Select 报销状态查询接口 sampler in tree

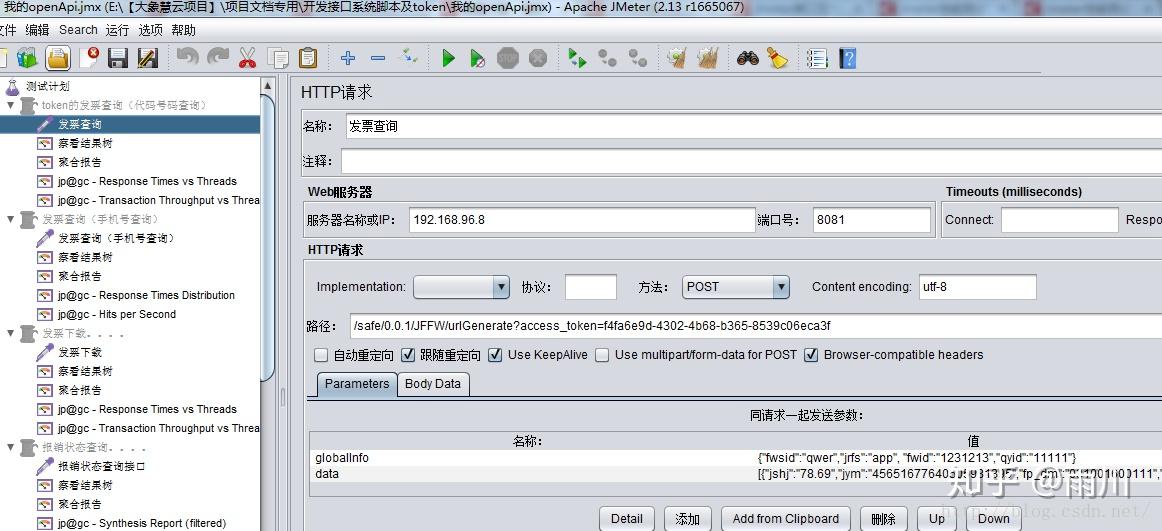pos(102,467)
